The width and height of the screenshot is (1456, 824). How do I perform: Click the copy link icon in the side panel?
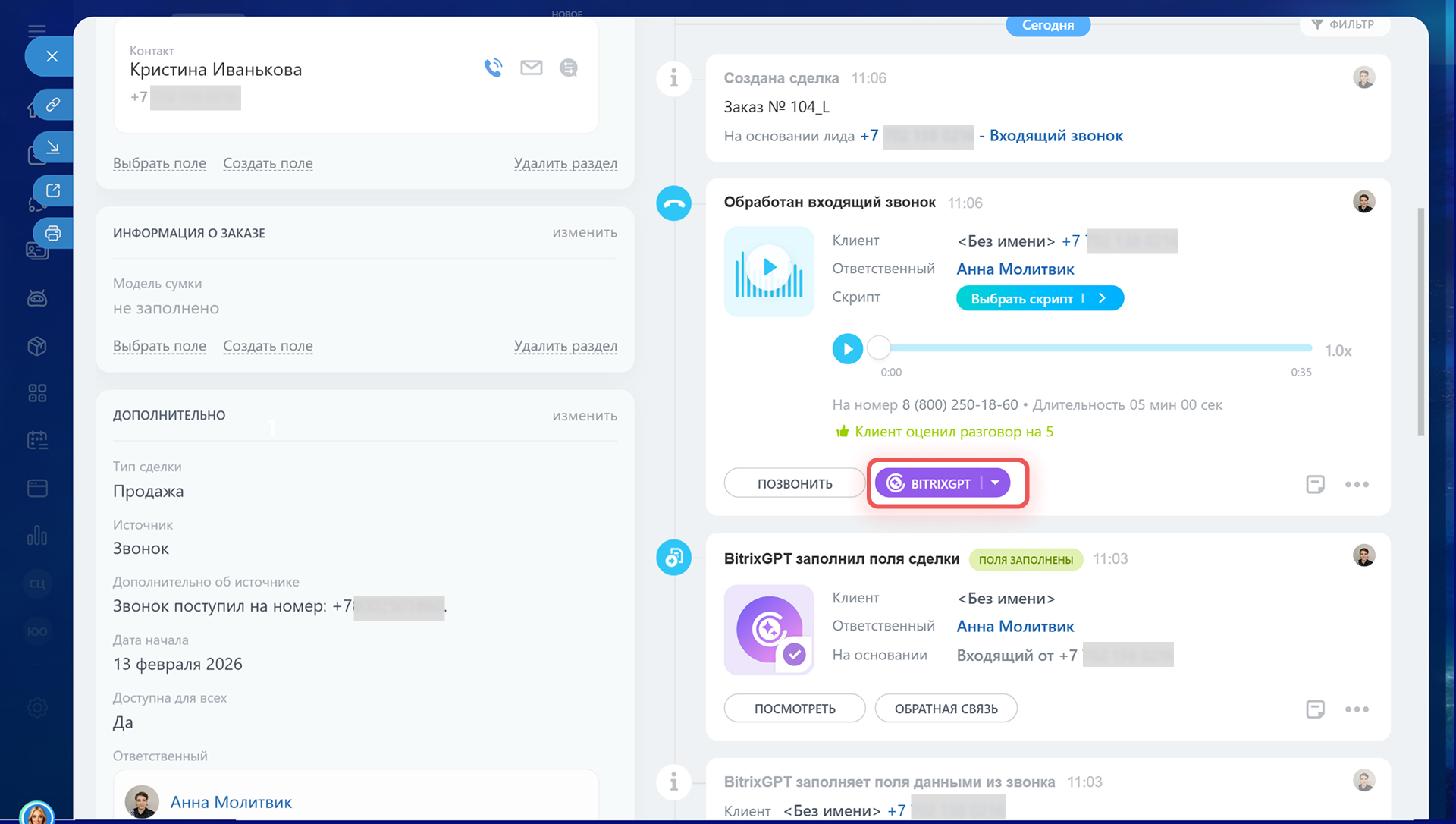coord(53,104)
